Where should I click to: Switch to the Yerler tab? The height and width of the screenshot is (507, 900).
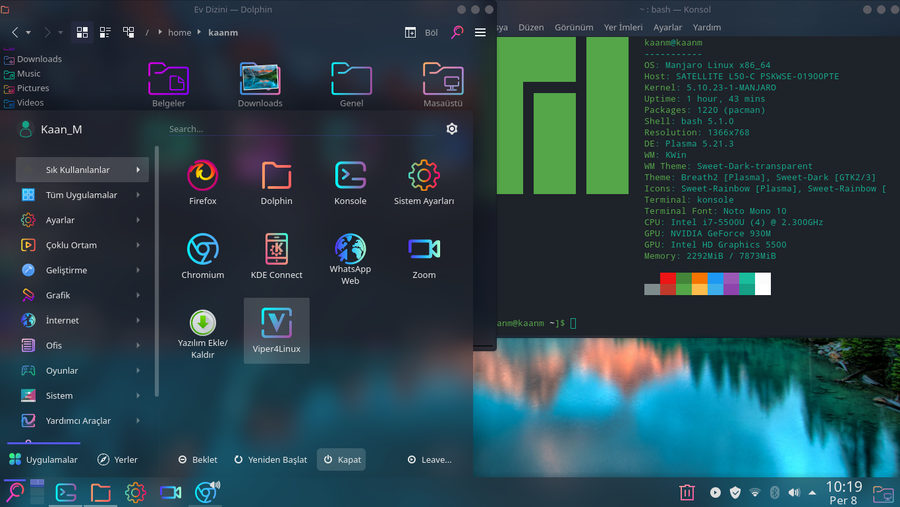coord(117,459)
